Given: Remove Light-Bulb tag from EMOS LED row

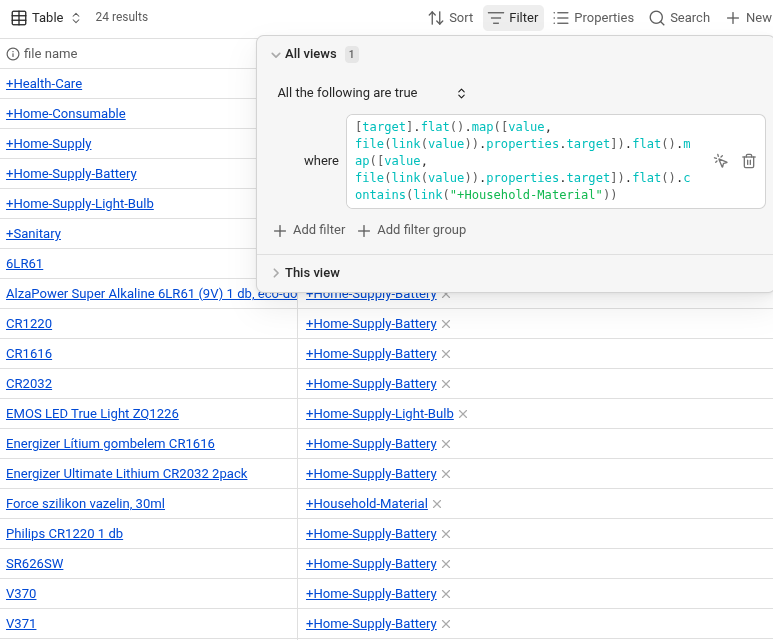Looking at the screenshot, I should click(463, 414).
